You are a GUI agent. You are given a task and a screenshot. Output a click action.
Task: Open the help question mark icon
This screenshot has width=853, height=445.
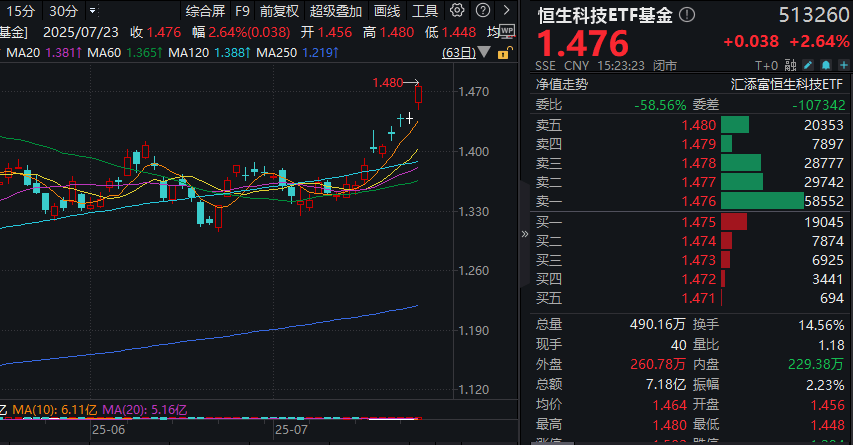pyautogui.click(x=483, y=10)
